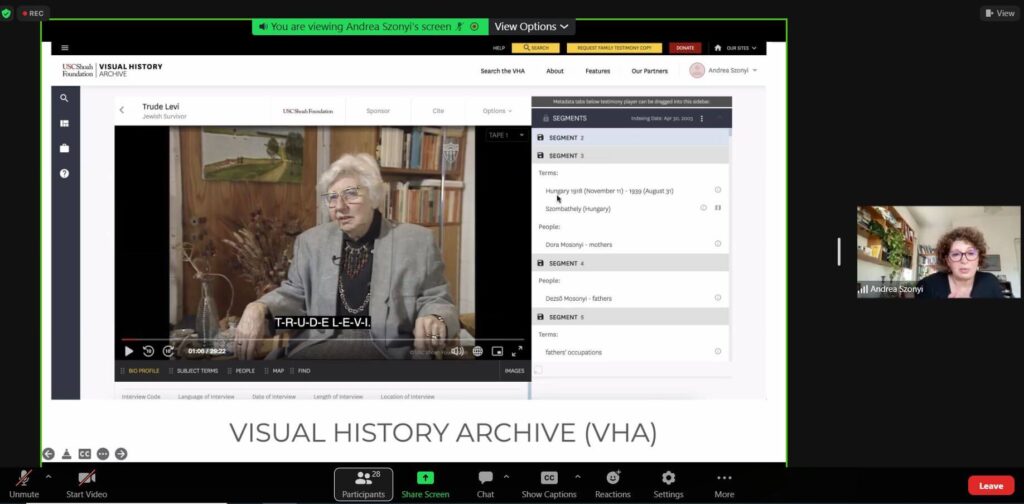Play the testimony video
This screenshot has width=1024, height=504.
(129, 351)
